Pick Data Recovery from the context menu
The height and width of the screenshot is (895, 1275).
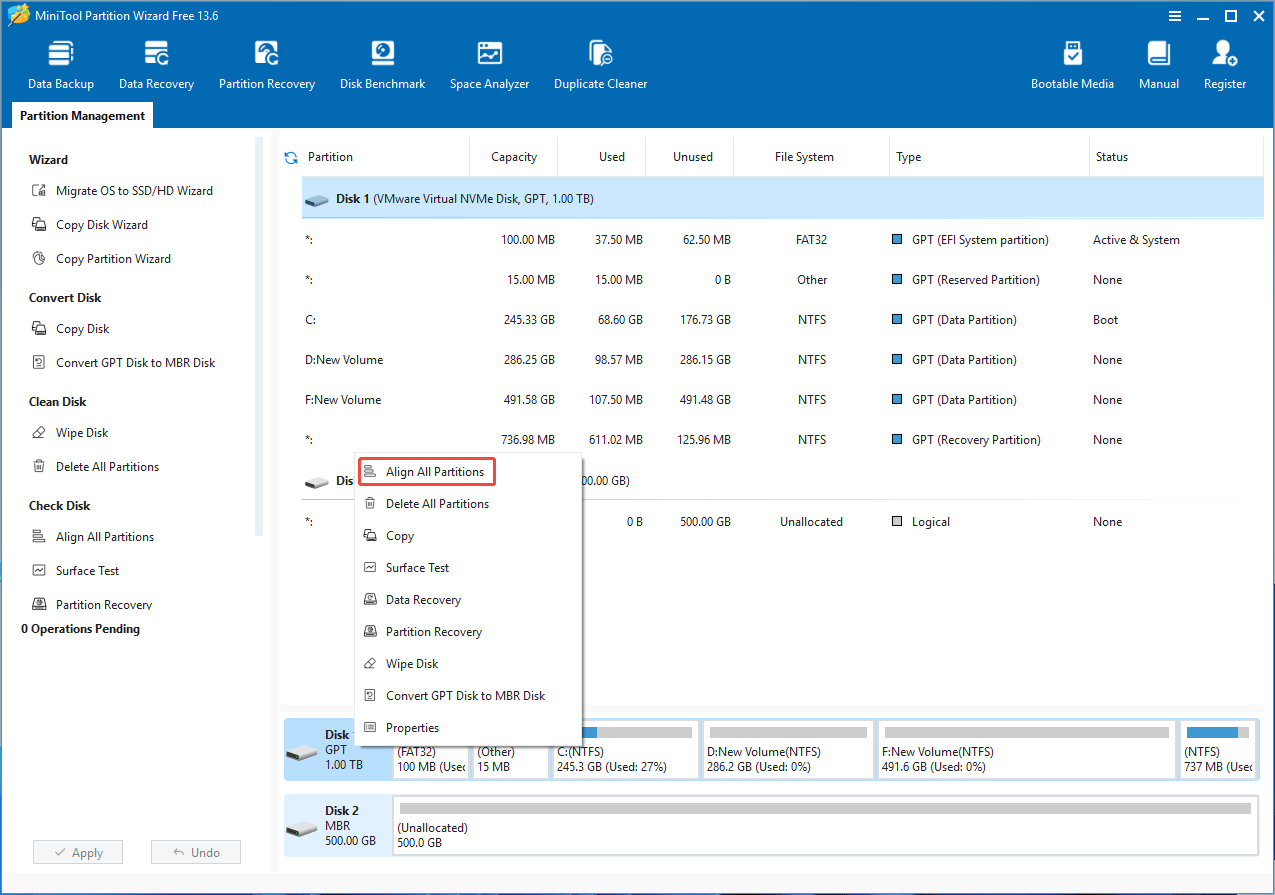tap(468, 600)
